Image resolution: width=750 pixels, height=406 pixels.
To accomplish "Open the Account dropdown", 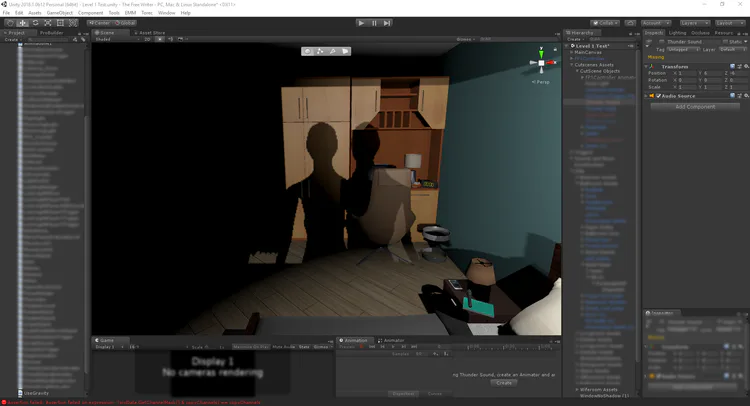I will coord(656,23).
